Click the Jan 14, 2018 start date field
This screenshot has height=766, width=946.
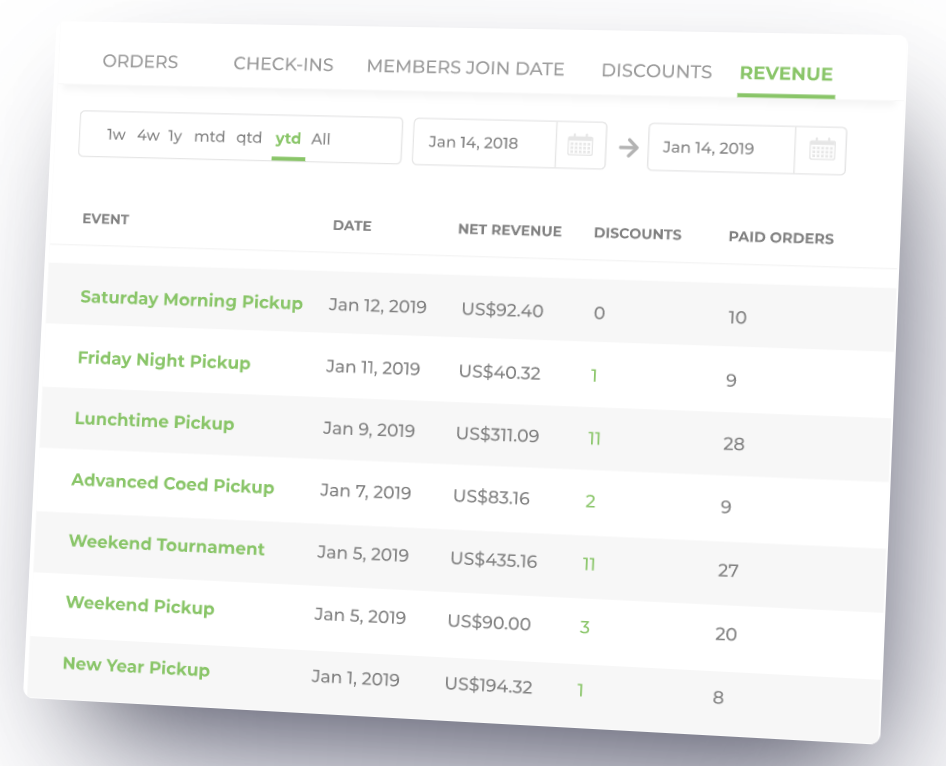click(484, 143)
